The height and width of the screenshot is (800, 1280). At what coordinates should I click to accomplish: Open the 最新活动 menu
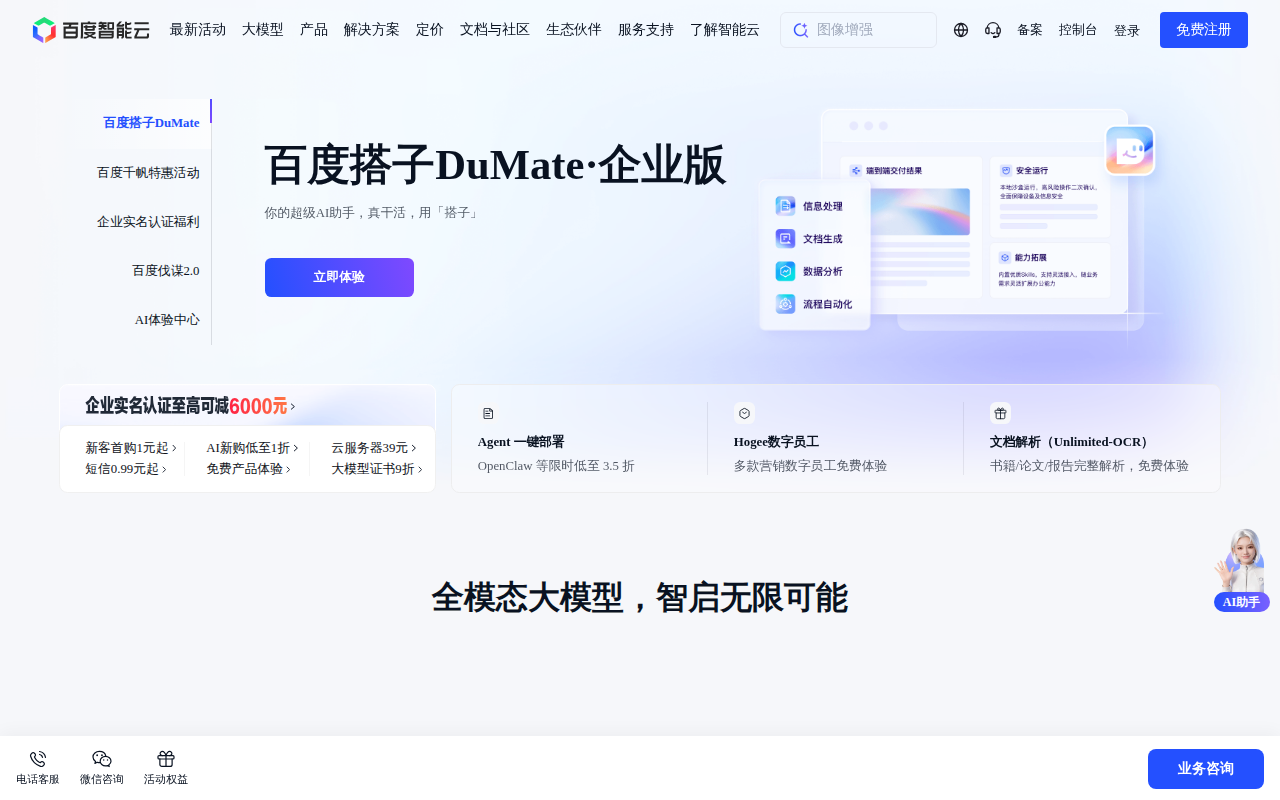(x=198, y=30)
